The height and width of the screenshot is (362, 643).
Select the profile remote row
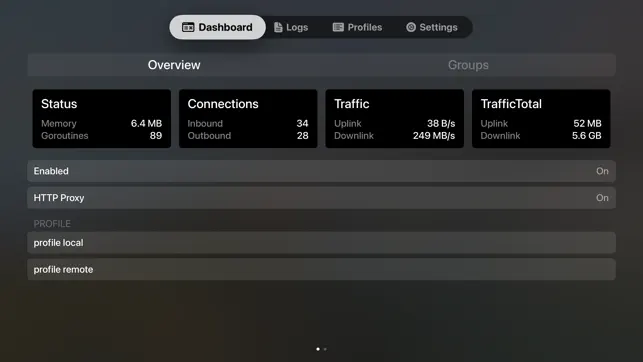321,269
